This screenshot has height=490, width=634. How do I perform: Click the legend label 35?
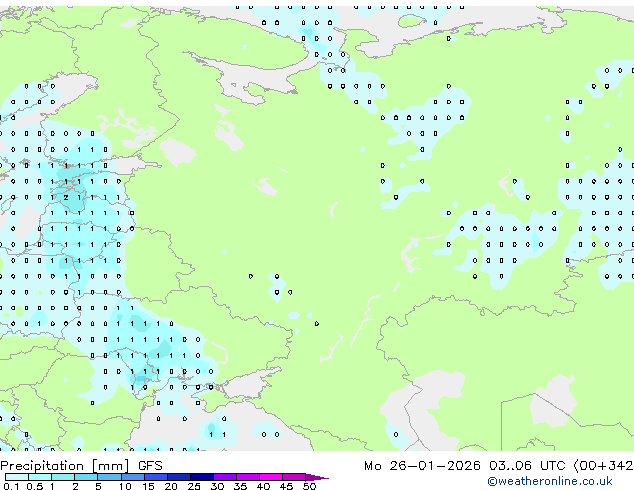(x=240, y=486)
